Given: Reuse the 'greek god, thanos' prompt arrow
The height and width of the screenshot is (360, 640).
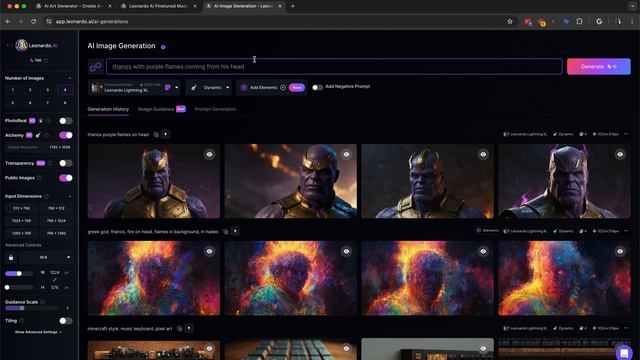Looking at the screenshot, I should click(235, 231).
